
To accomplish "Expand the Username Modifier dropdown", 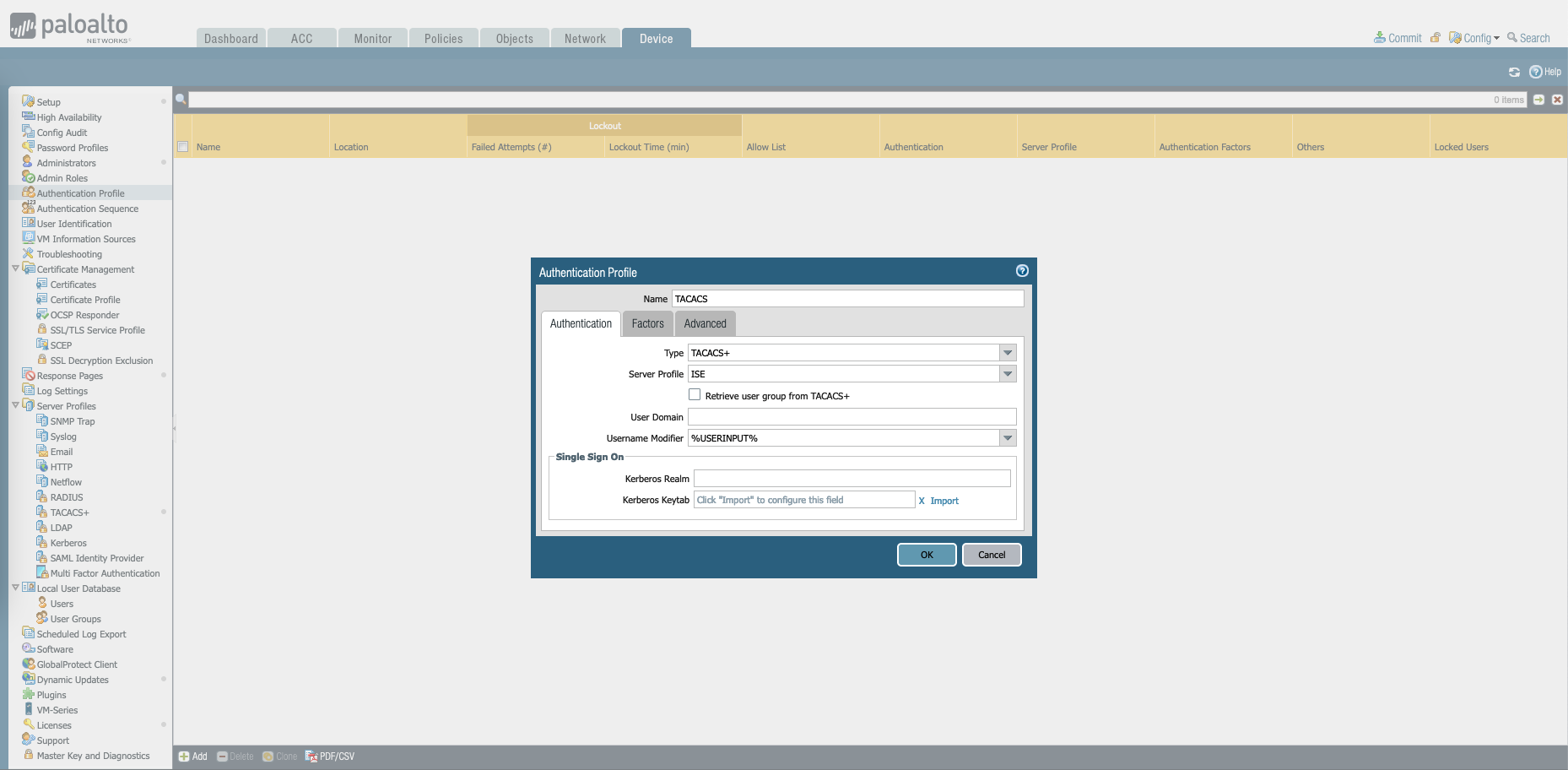I will [x=1008, y=438].
